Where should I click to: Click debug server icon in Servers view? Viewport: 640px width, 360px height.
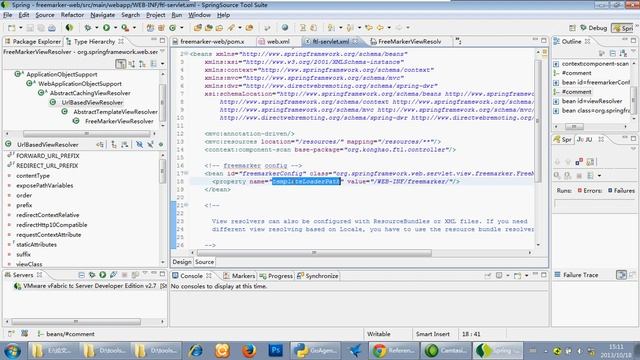click(x=92, y=275)
